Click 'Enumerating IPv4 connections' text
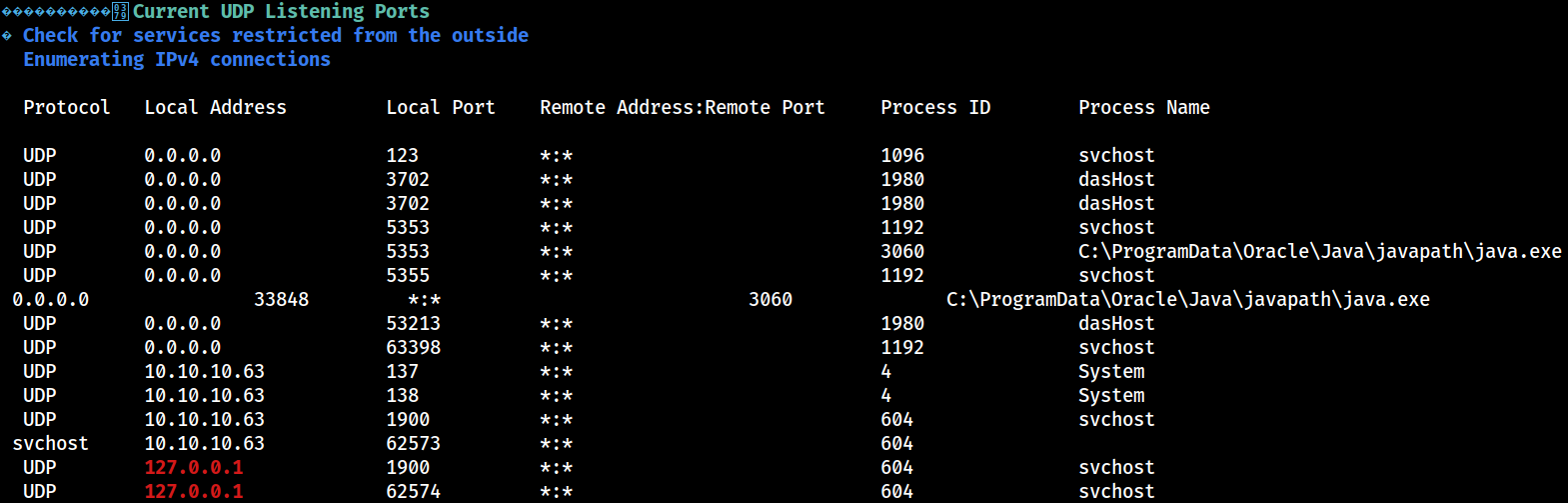The height and width of the screenshot is (503, 1568). [x=177, y=60]
